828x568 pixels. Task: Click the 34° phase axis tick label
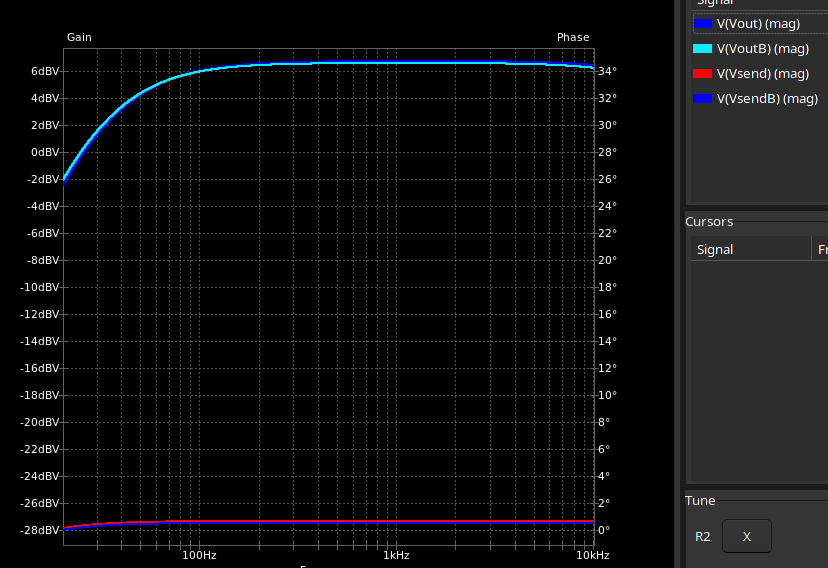coord(607,71)
